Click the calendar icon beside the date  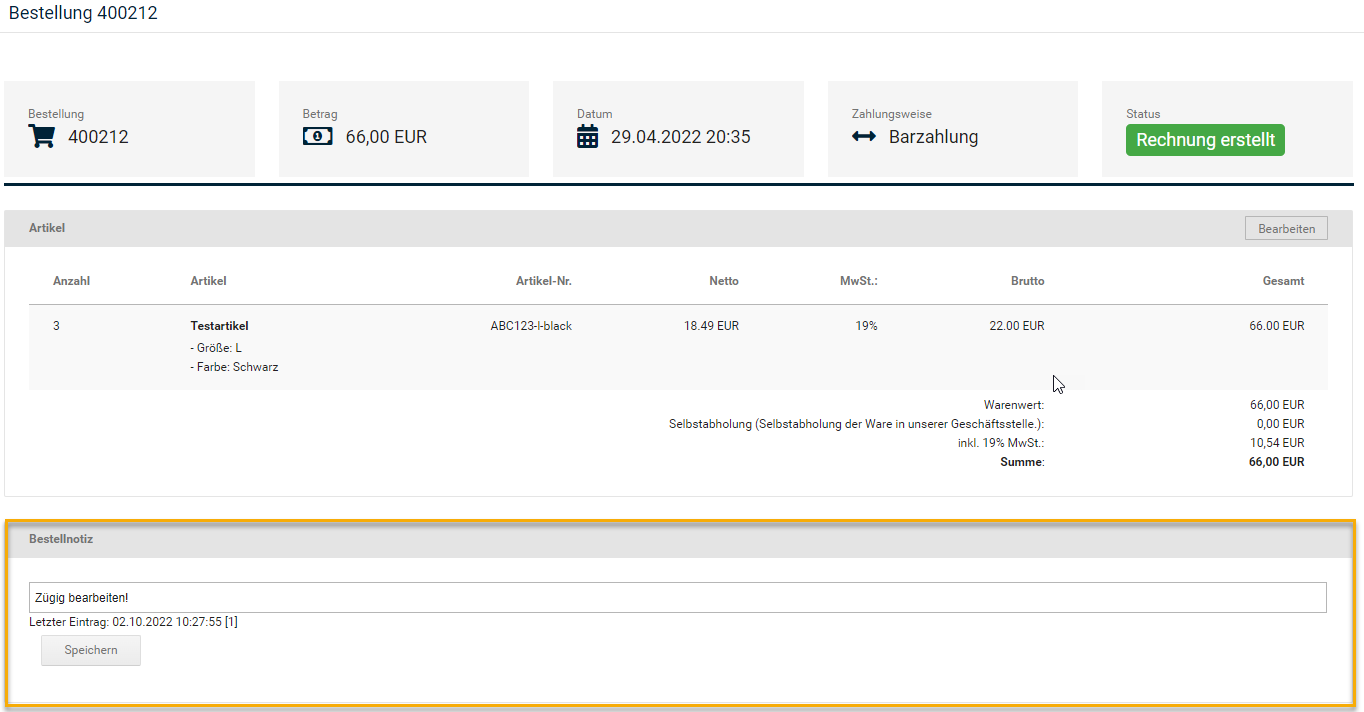tap(588, 137)
